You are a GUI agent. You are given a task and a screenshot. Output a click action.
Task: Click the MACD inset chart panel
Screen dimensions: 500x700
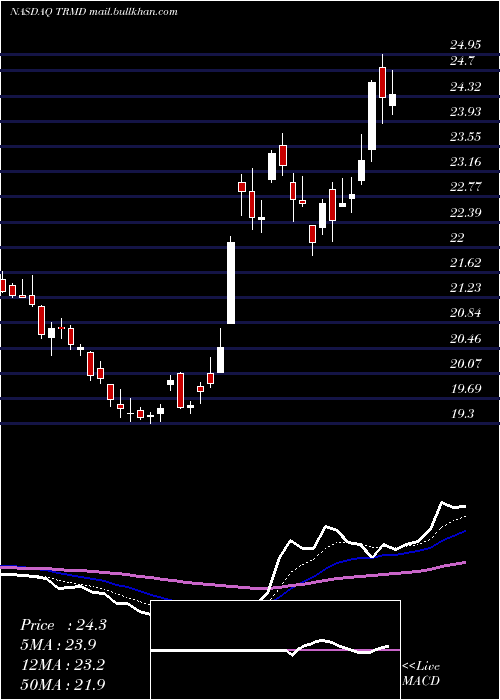275,650
